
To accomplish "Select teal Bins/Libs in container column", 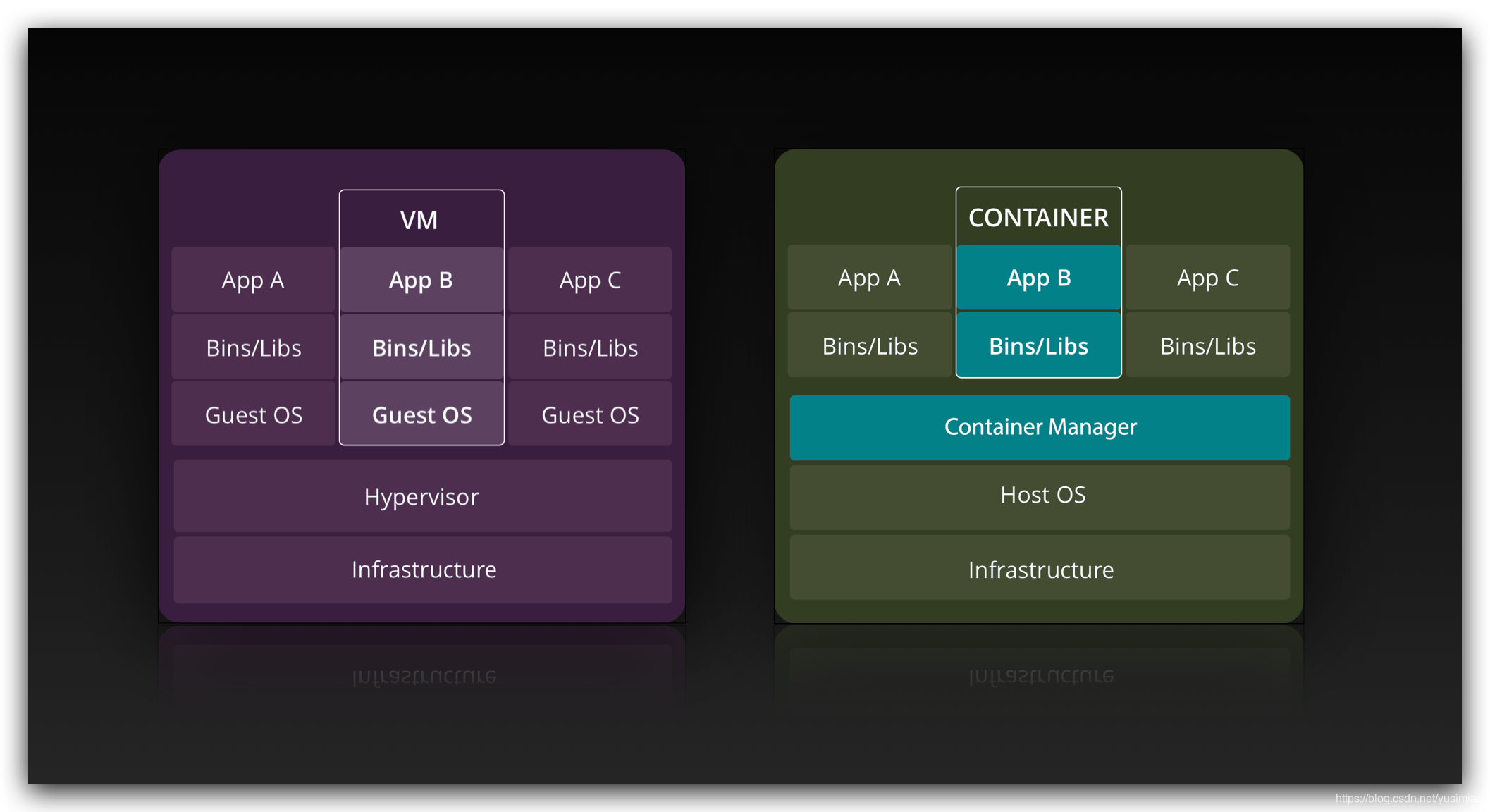I will 1039,345.
